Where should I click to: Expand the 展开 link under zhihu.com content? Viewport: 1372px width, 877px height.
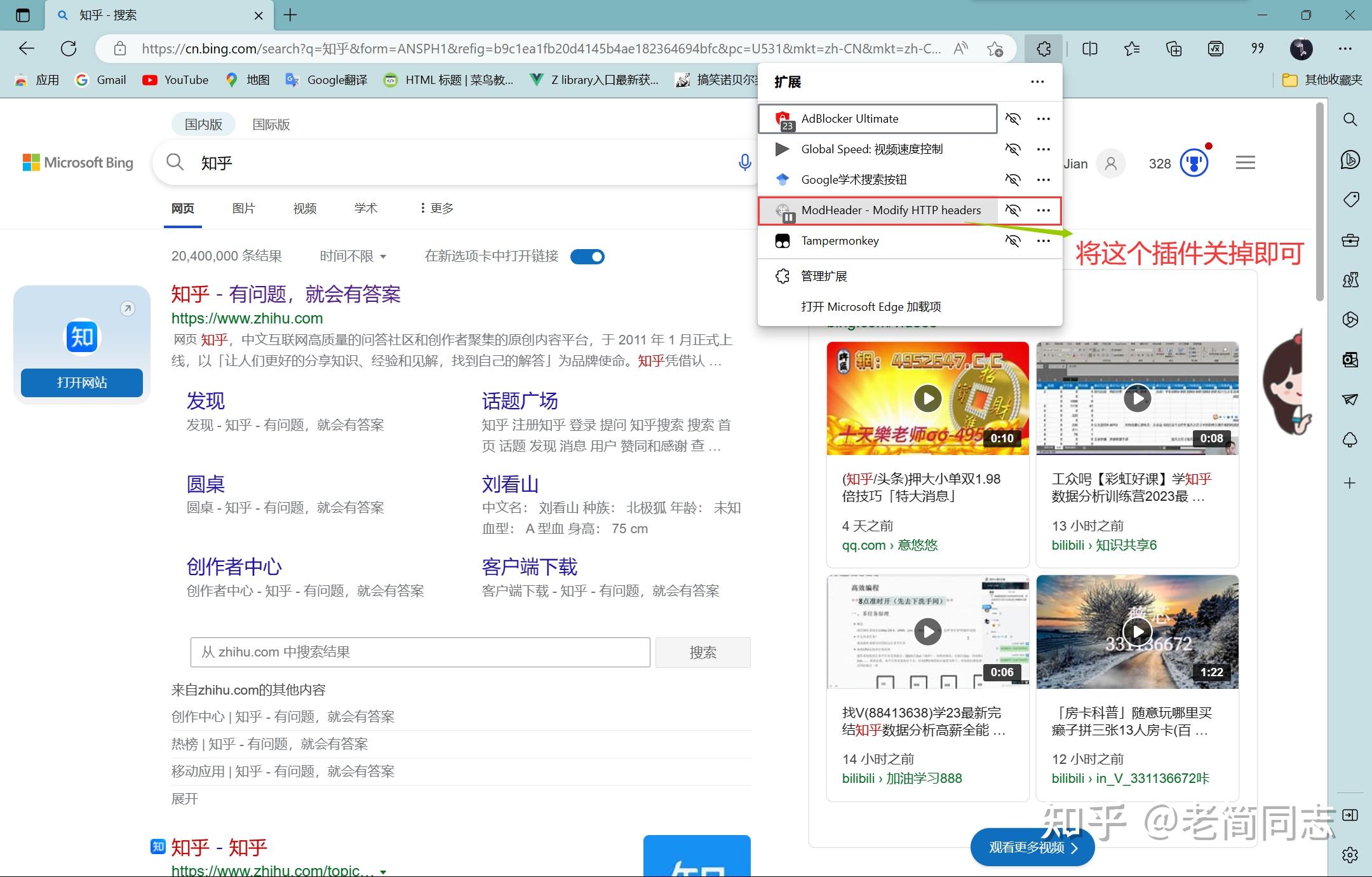[x=185, y=798]
